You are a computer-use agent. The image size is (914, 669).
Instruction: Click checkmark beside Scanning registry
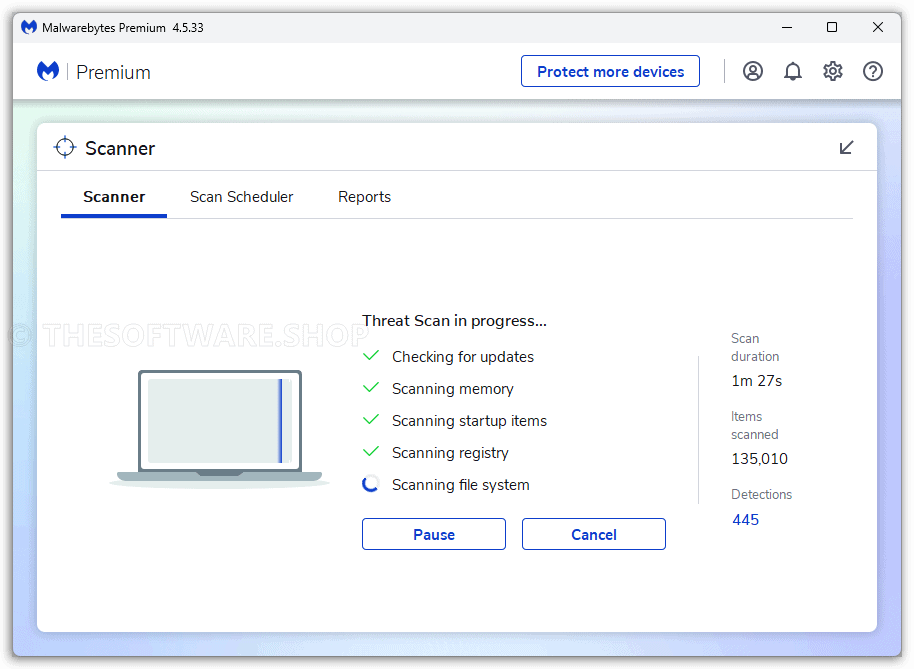point(371,452)
